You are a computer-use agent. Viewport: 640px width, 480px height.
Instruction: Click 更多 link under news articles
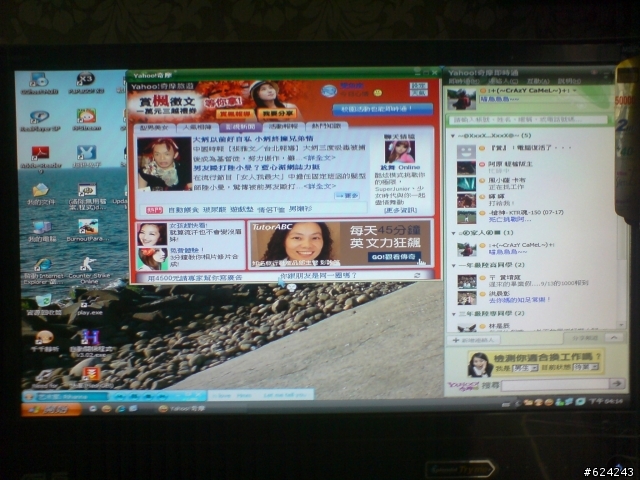tap(347, 196)
